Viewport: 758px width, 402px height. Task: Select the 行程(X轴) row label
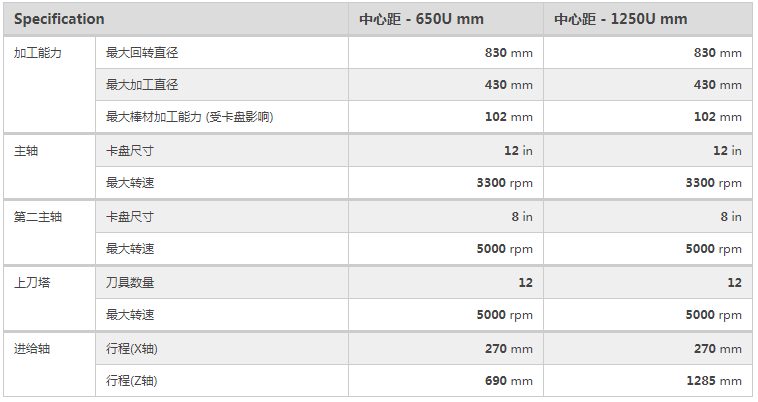click(131, 349)
